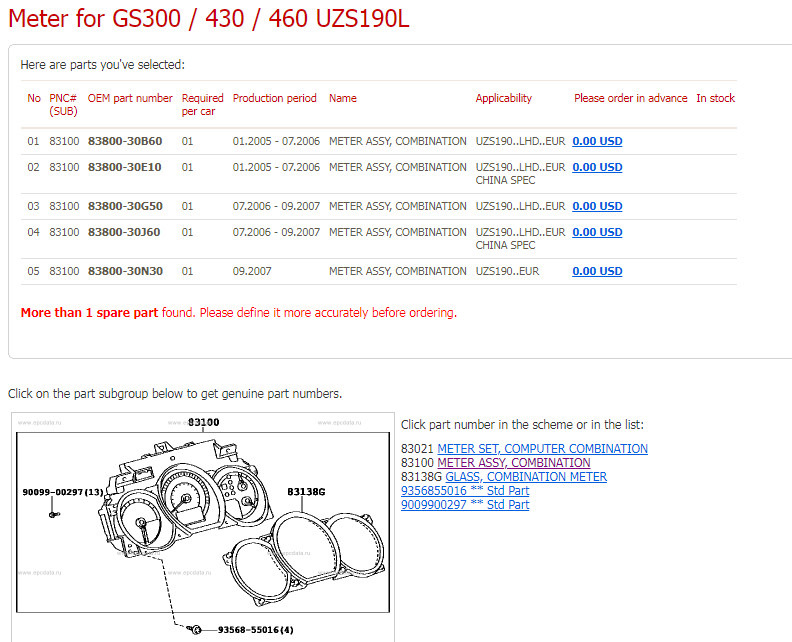Select the Required per car header
This screenshot has width=792, height=642.
click(x=203, y=105)
